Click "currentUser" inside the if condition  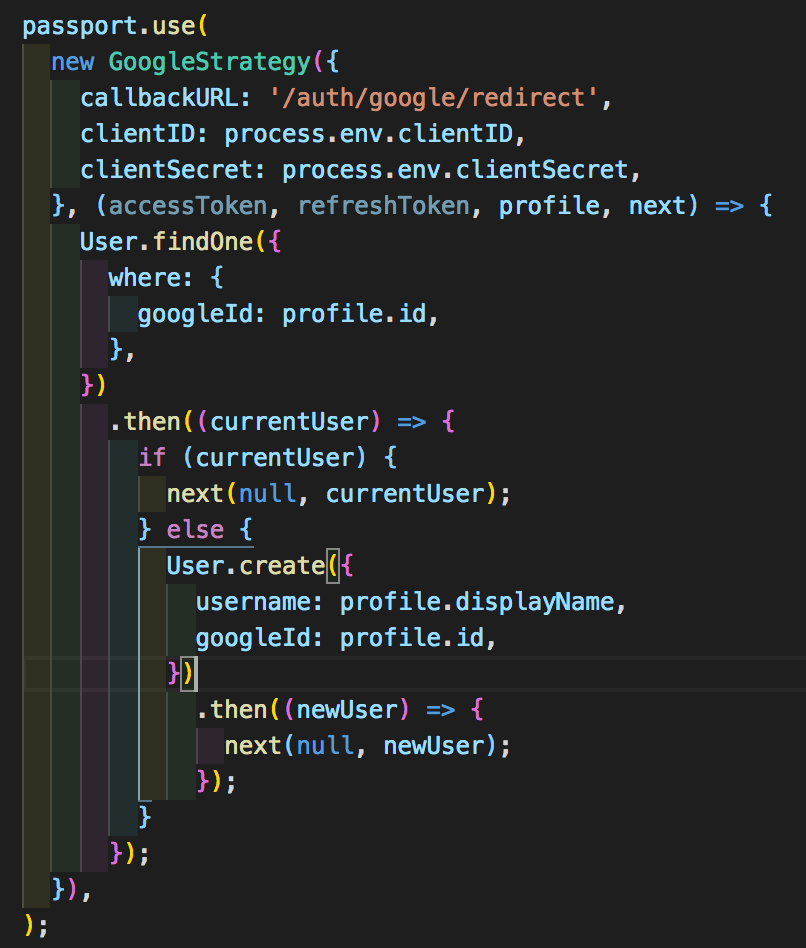tap(275, 458)
